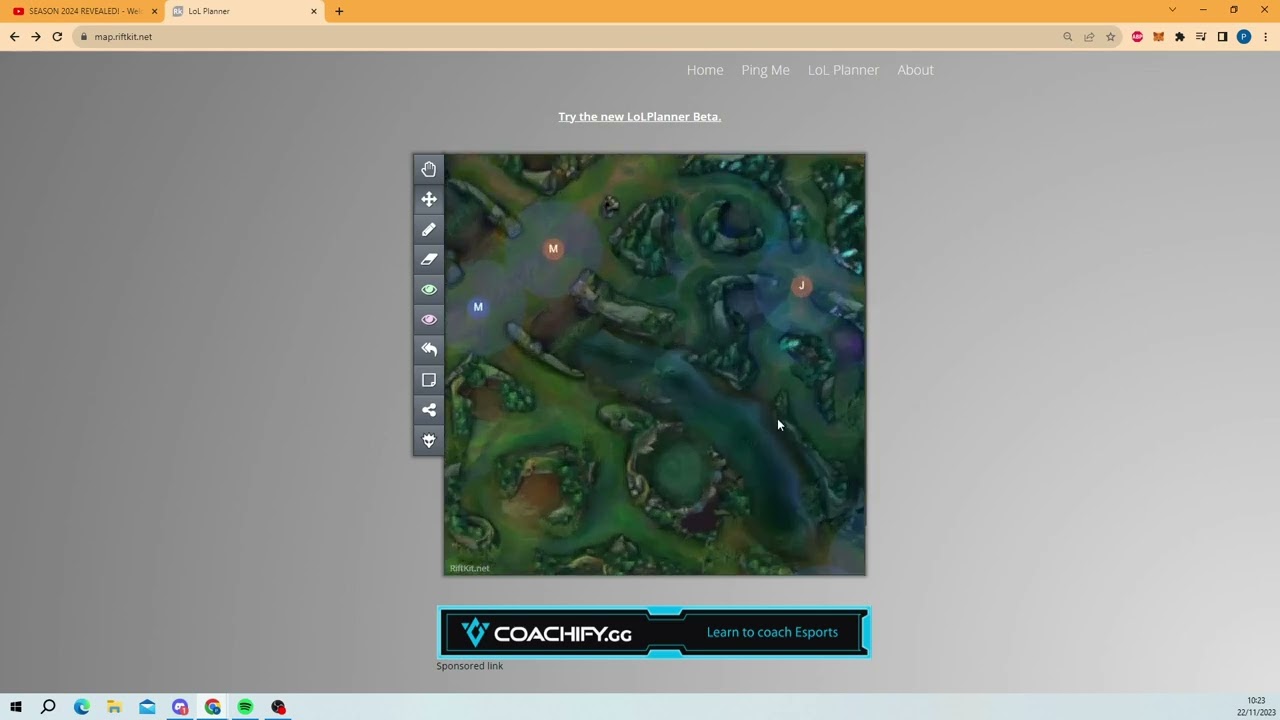The height and width of the screenshot is (720, 1280).
Task: Open the Extensions puzzle menu
Action: pyautogui.click(x=1180, y=37)
